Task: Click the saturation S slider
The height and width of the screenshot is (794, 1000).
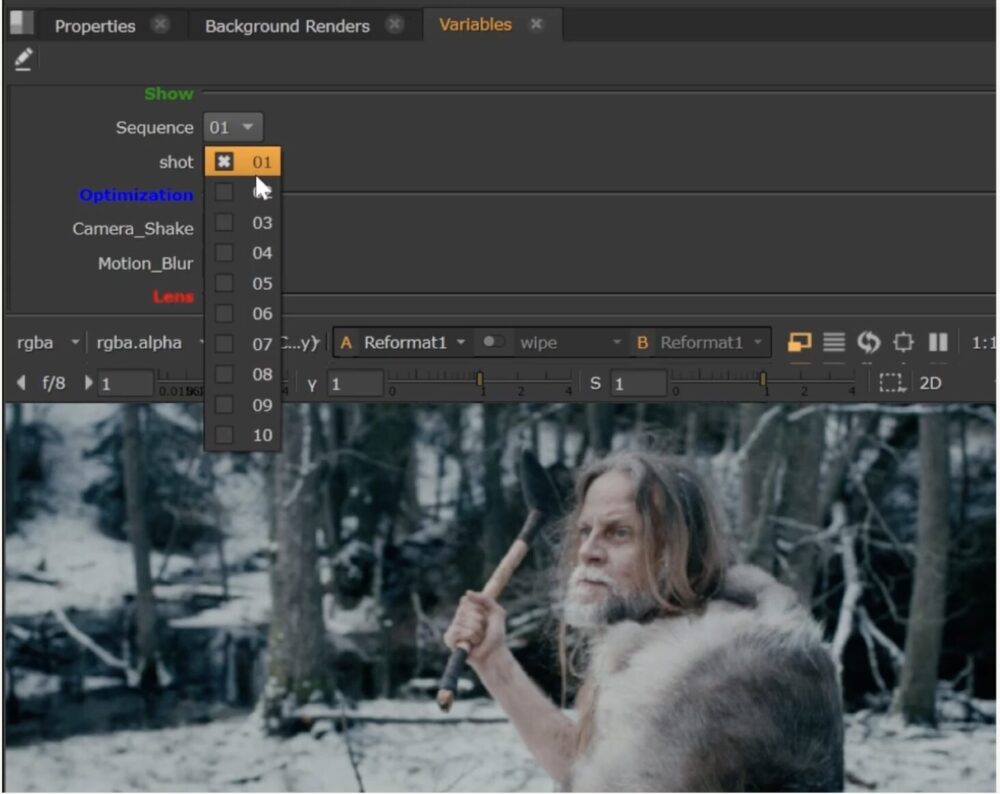Action: 763,381
